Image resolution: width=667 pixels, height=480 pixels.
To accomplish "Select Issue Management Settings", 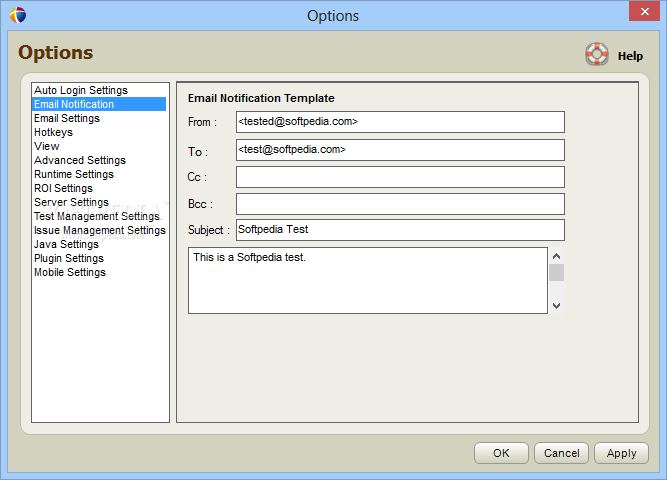I will [x=99, y=231].
